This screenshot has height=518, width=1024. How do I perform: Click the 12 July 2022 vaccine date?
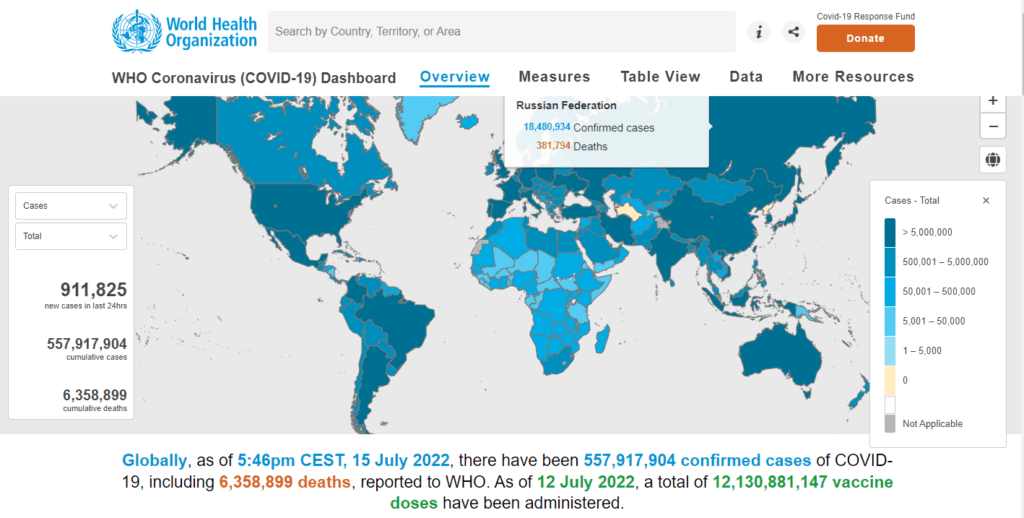click(586, 482)
